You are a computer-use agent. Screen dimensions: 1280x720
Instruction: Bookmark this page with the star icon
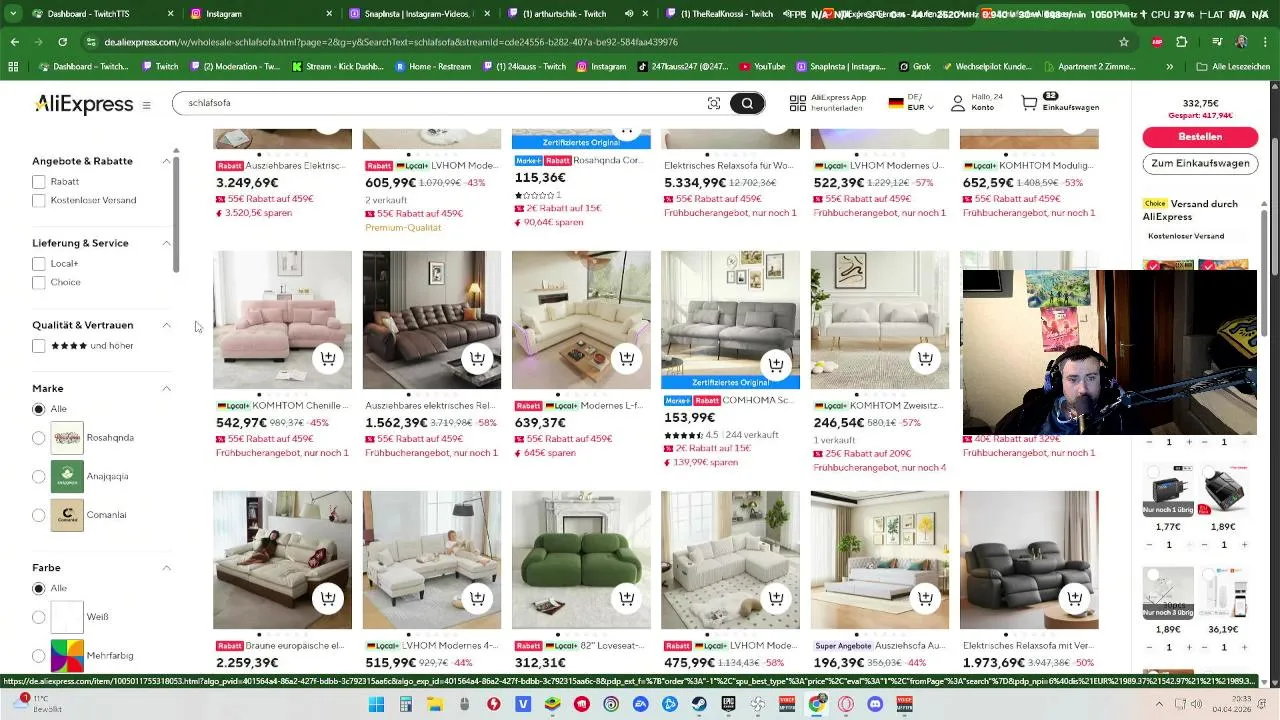(1124, 42)
